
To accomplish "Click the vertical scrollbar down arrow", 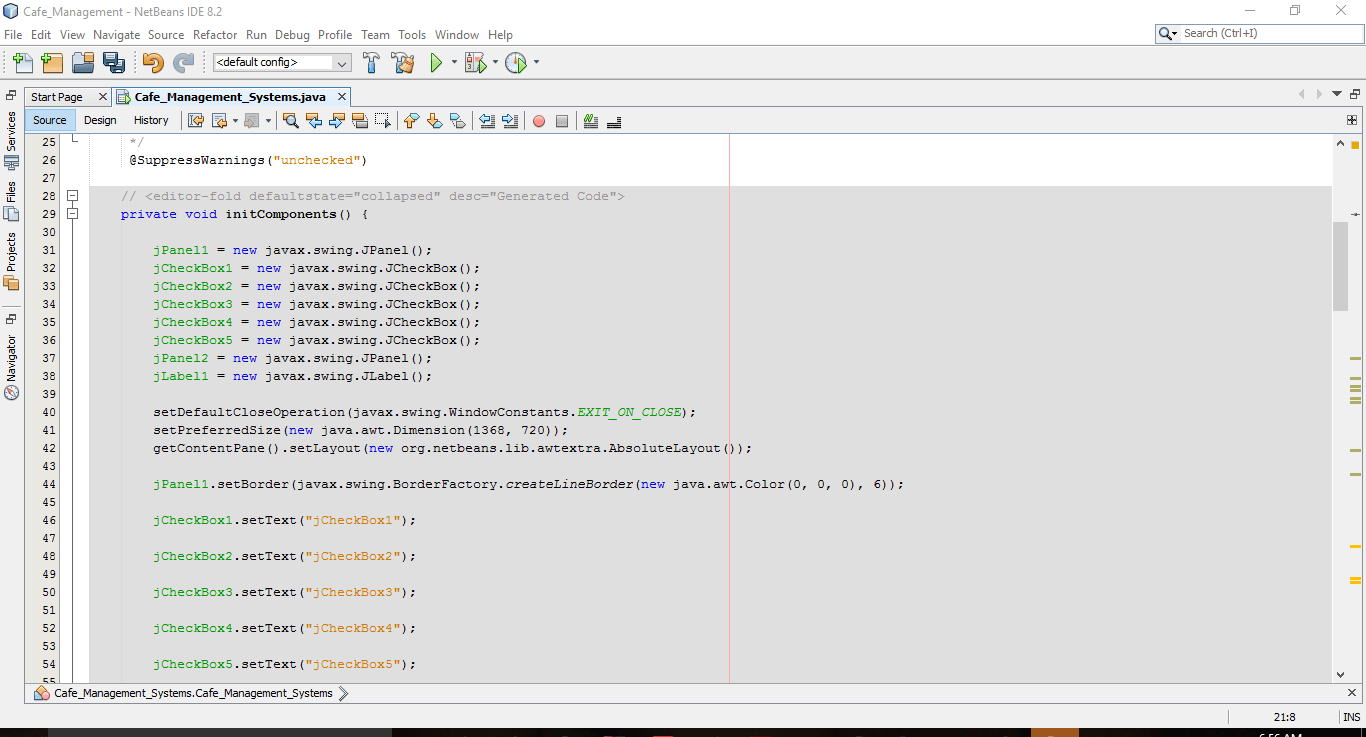I will click(x=1340, y=674).
